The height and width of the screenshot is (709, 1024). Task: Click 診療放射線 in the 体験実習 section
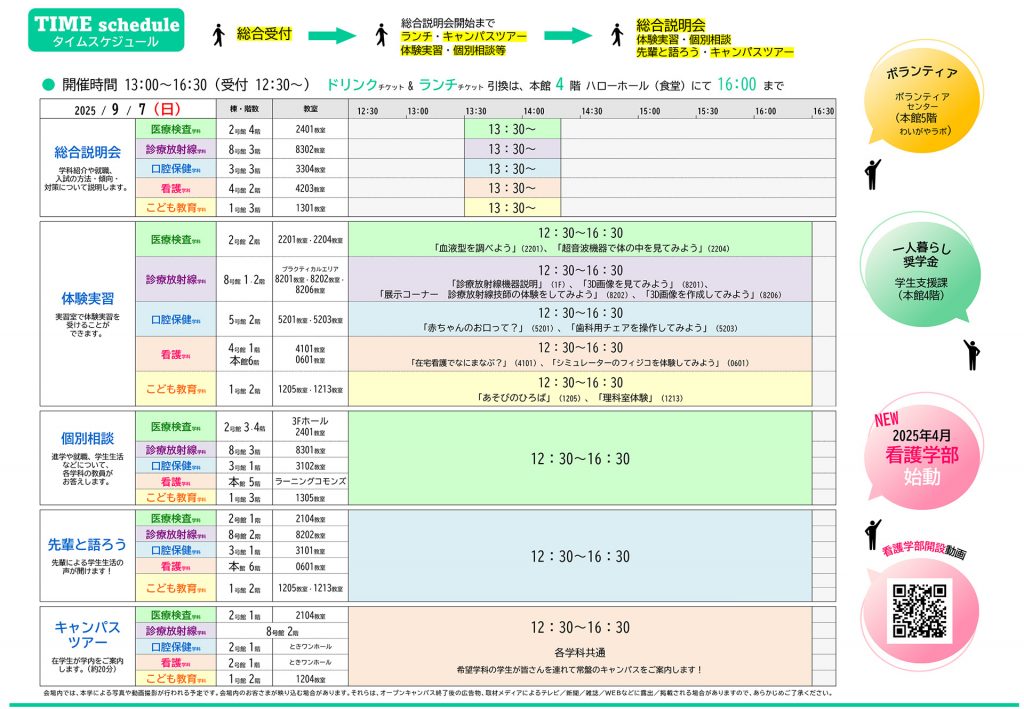pos(176,279)
